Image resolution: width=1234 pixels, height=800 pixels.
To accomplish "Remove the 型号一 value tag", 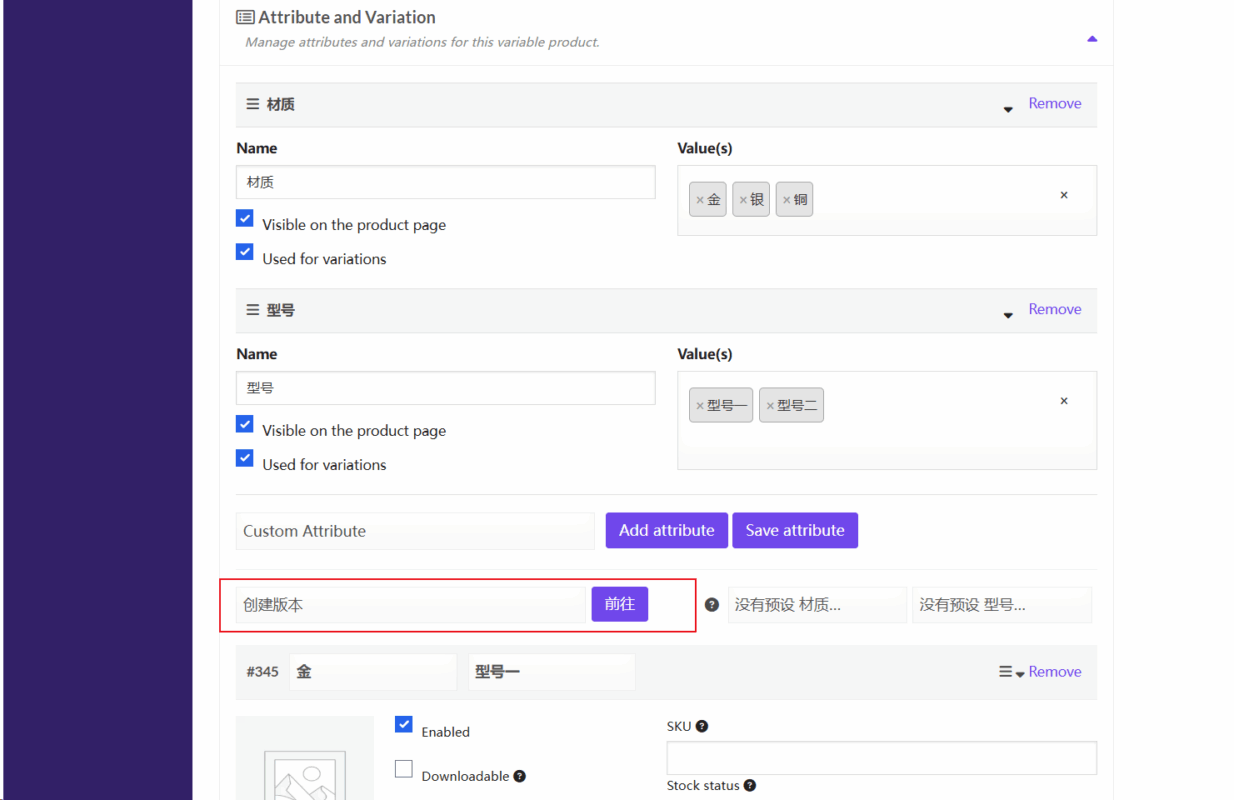I will click(x=699, y=406).
